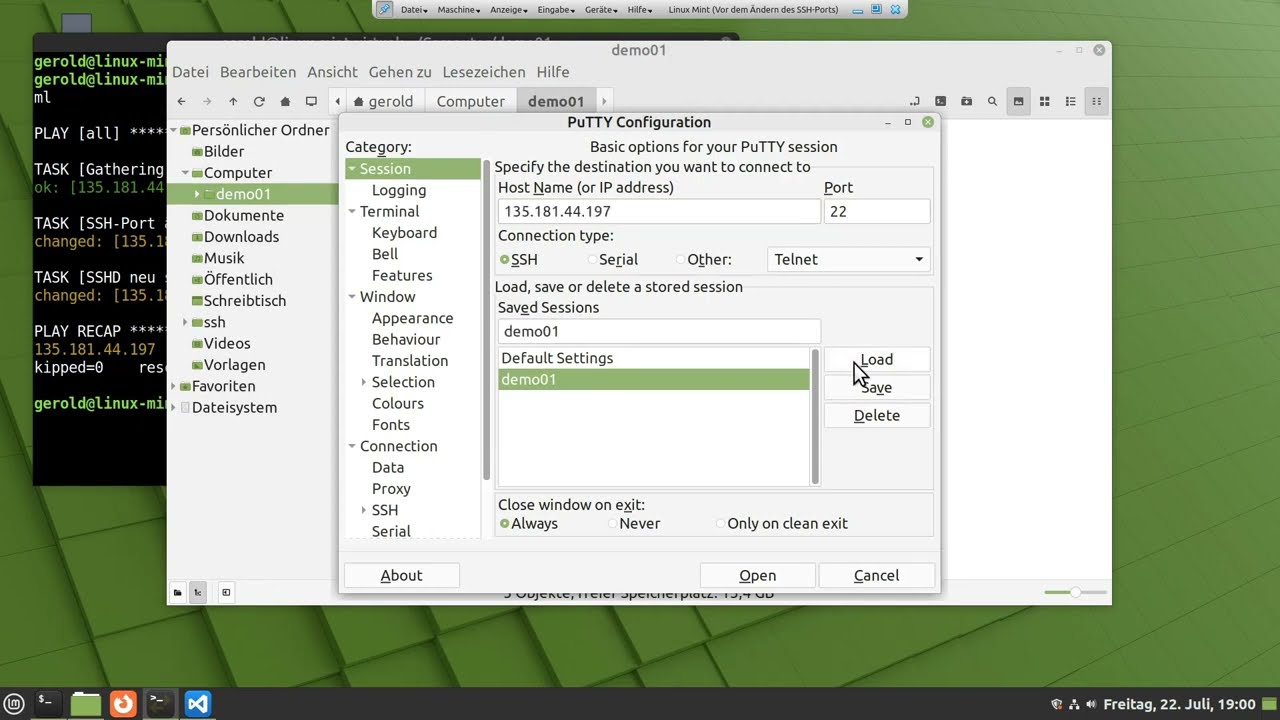Expand the ssh folder in file manager sidebar

(185, 323)
